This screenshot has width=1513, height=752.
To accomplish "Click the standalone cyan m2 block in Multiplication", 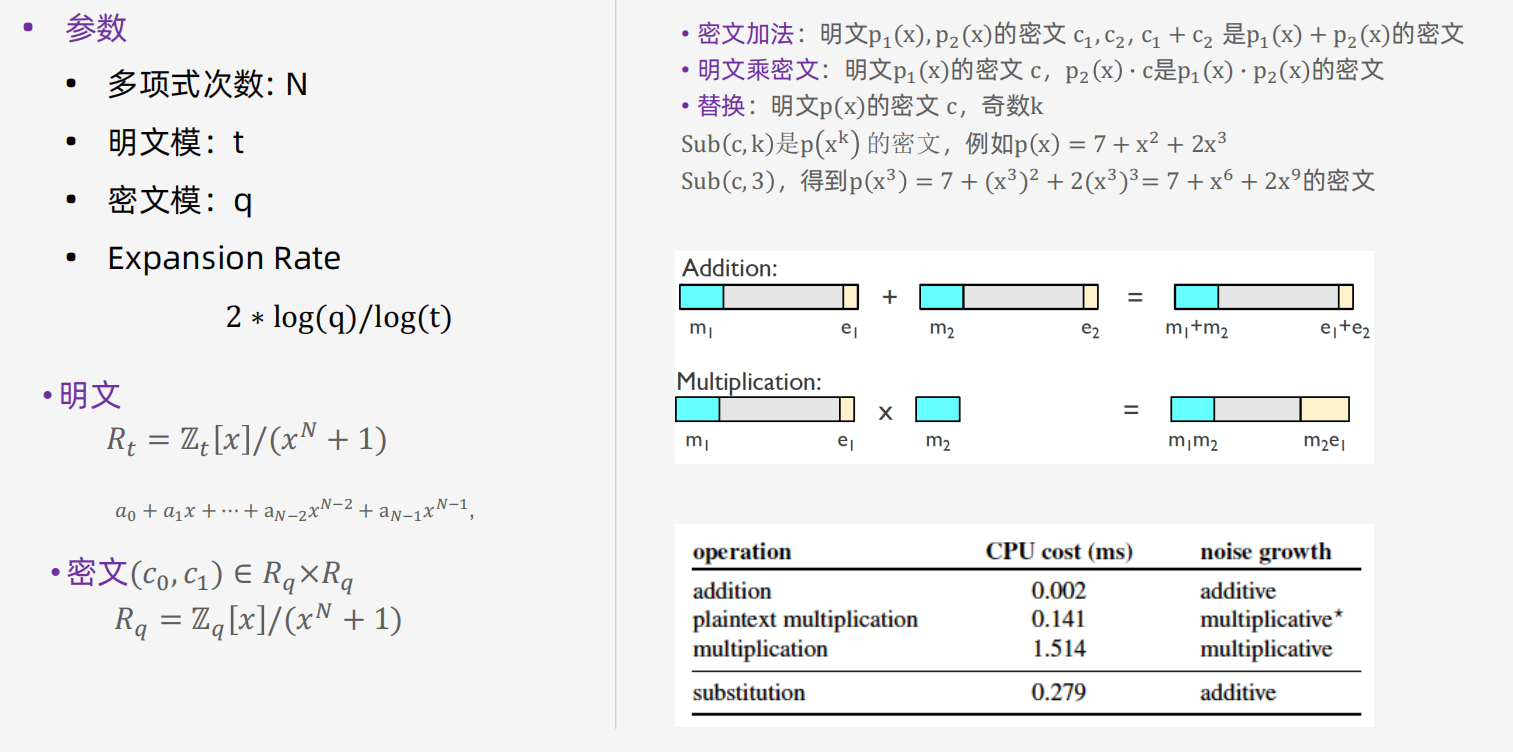I will (x=937, y=409).
